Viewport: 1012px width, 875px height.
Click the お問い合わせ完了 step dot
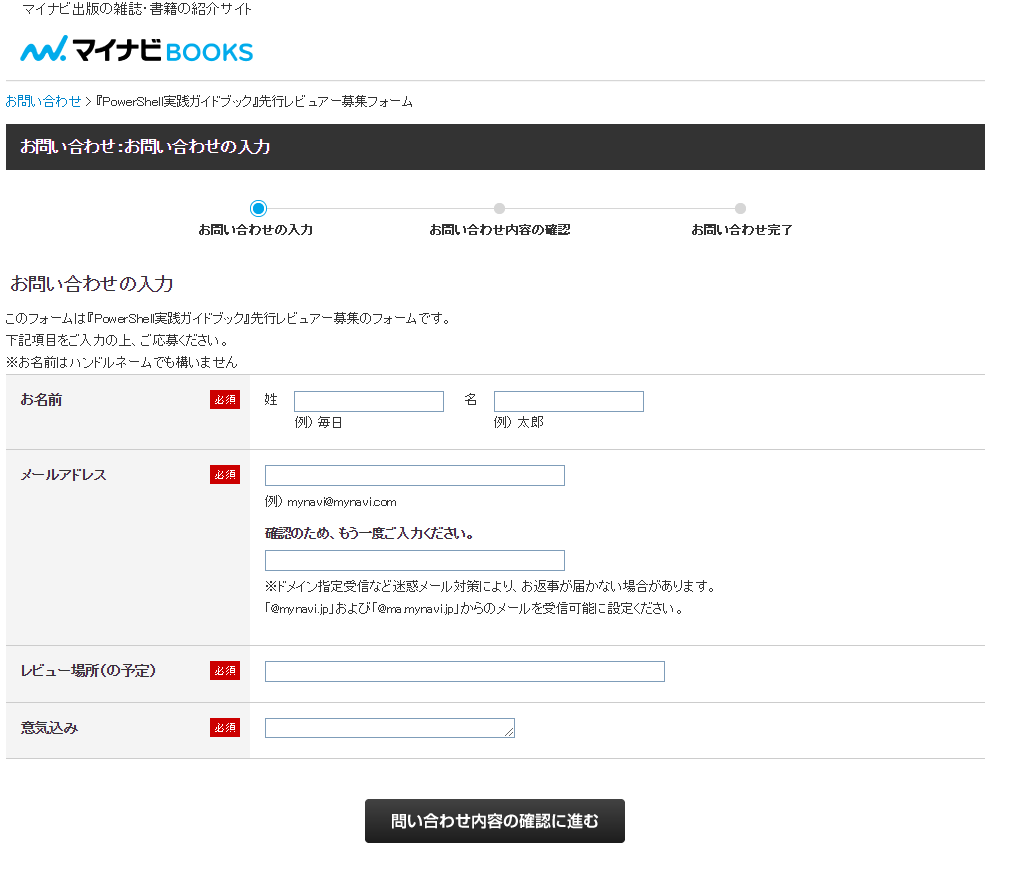[x=740, y=208]
